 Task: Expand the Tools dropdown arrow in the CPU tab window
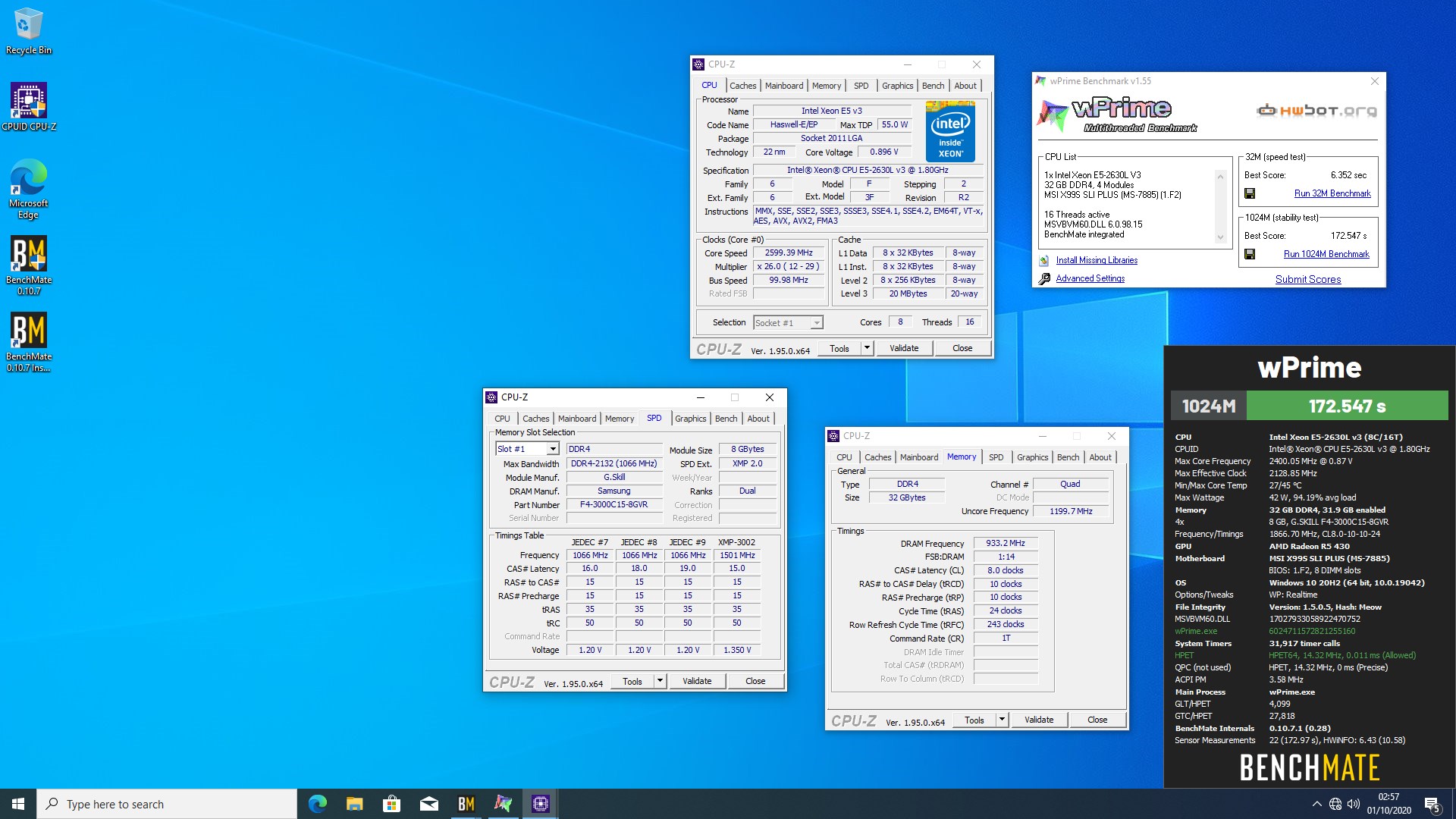[x=867, y=348]
